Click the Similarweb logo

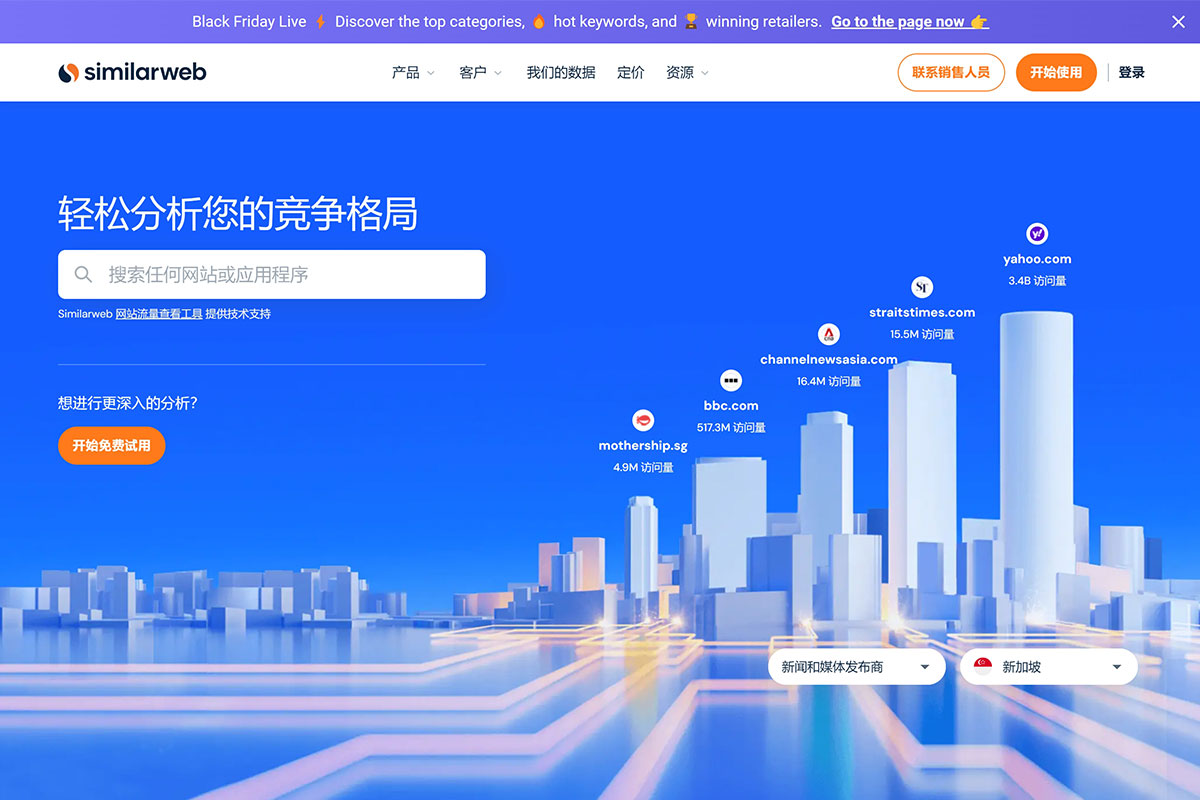pyautogui.click(x=131, y=71)
